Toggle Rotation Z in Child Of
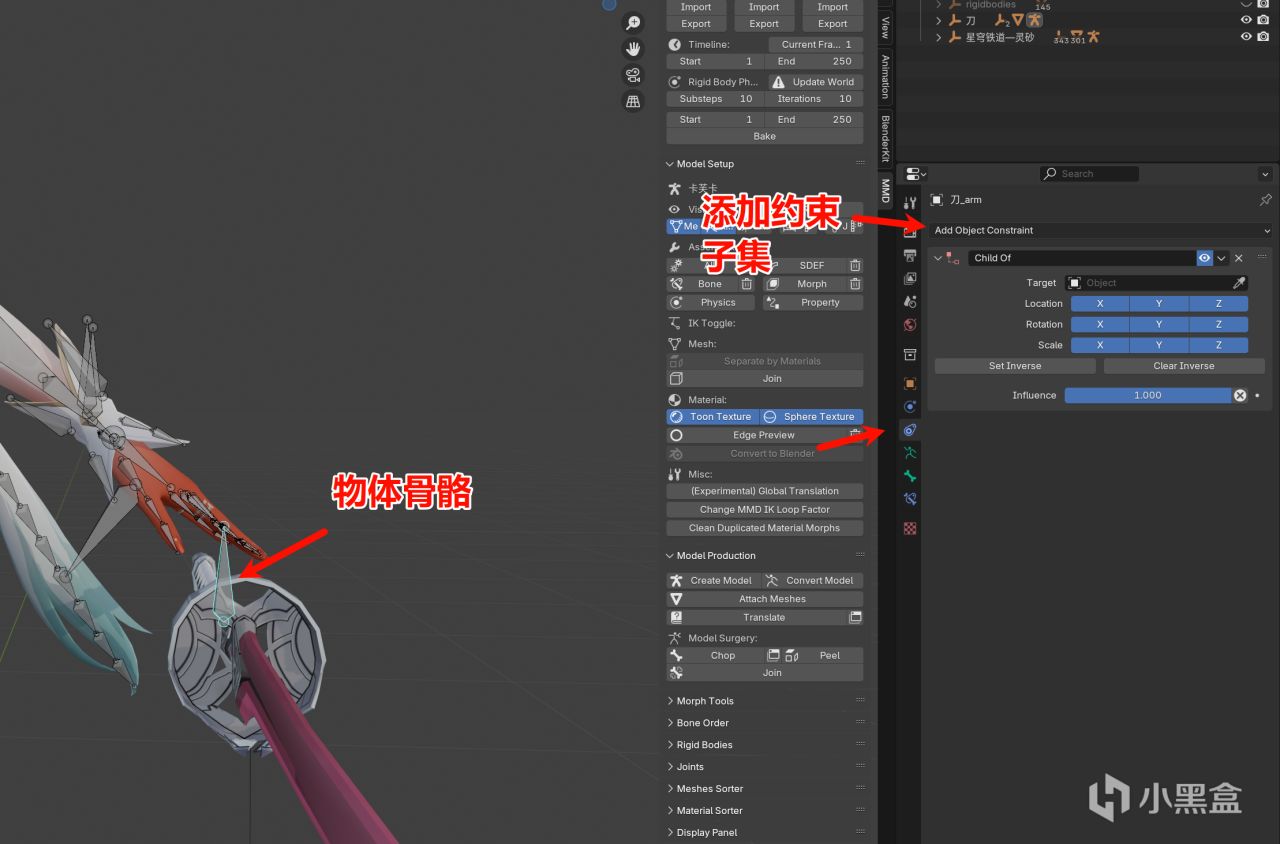 [1219, 324]
